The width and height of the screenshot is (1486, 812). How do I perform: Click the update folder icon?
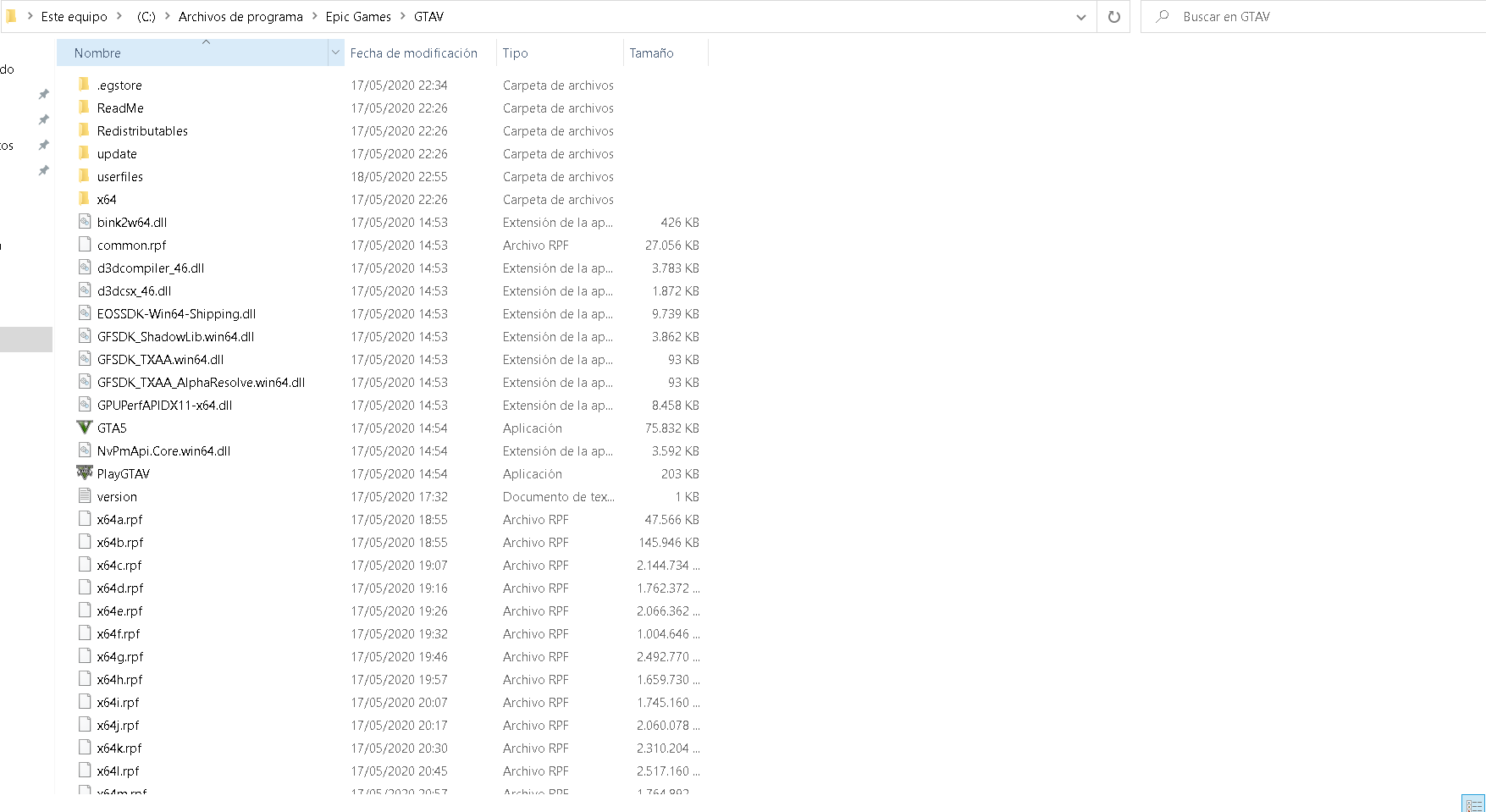coord(84,153)
